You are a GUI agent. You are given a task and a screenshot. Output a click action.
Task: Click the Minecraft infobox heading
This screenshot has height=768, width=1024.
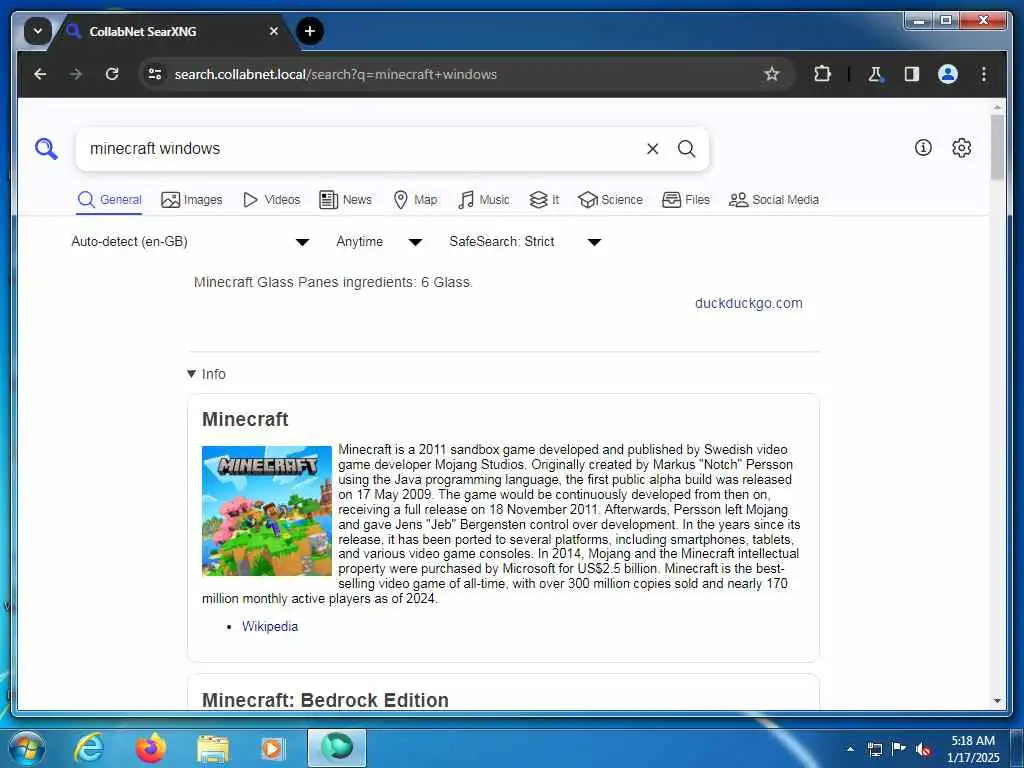point(245,419)
